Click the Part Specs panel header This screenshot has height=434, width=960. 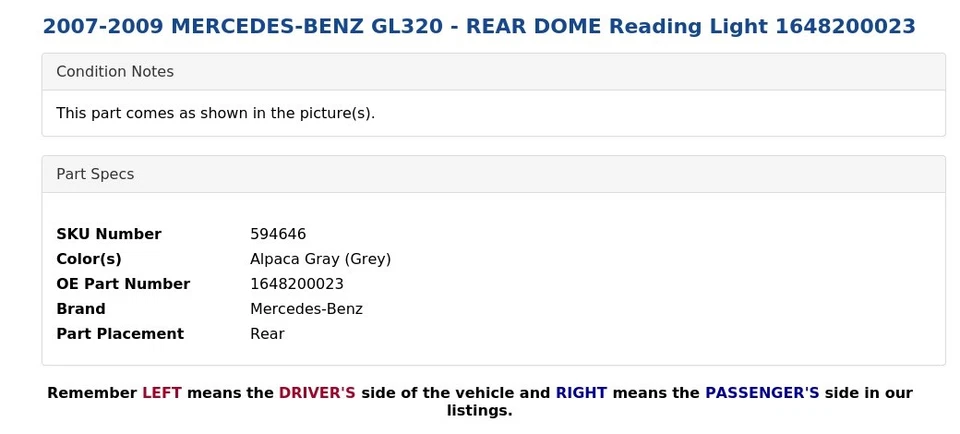[493, 174]
